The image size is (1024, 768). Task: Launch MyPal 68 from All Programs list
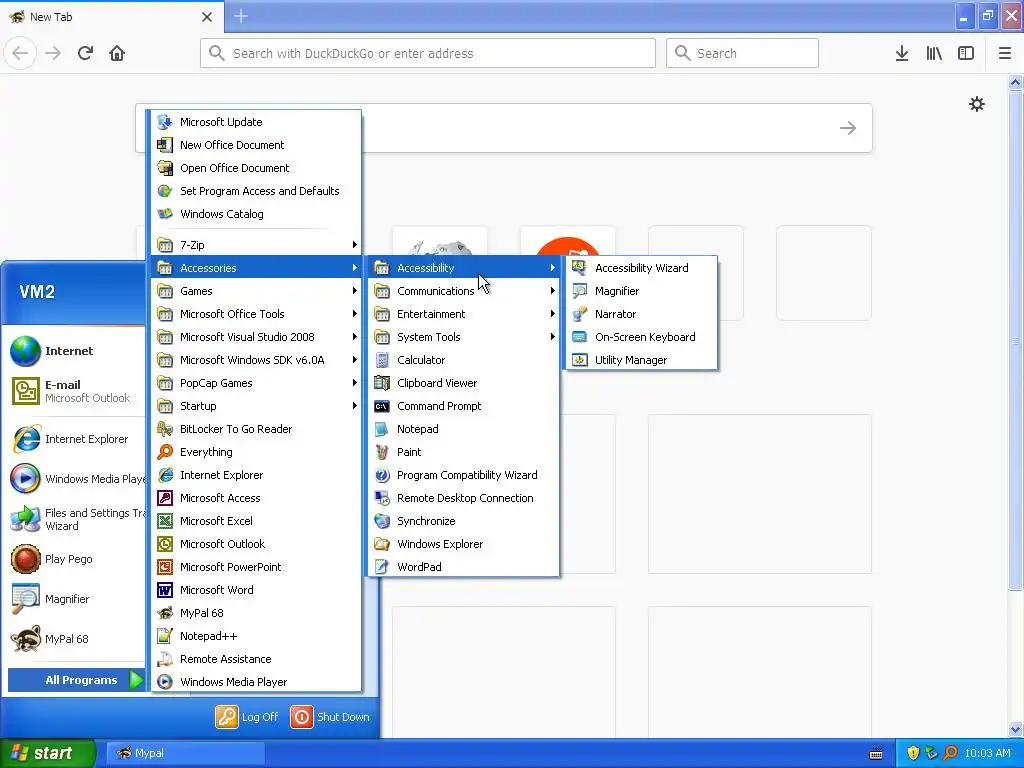click(x=256, y=613)
